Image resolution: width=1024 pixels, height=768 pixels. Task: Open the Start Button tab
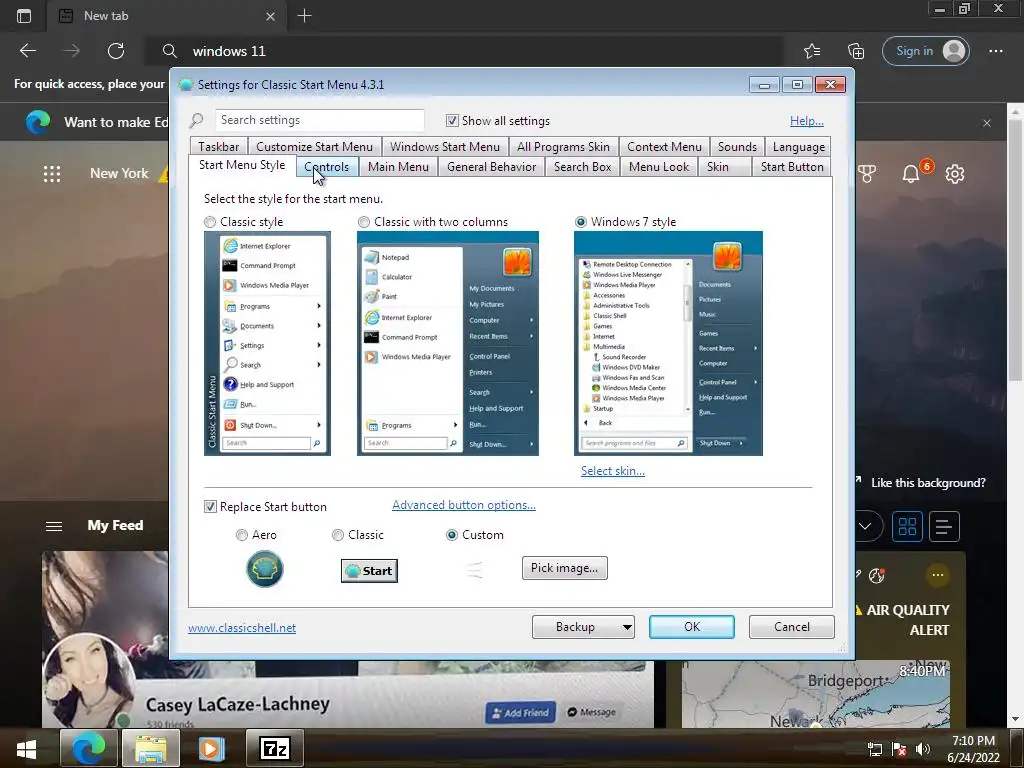pos(792,167)
